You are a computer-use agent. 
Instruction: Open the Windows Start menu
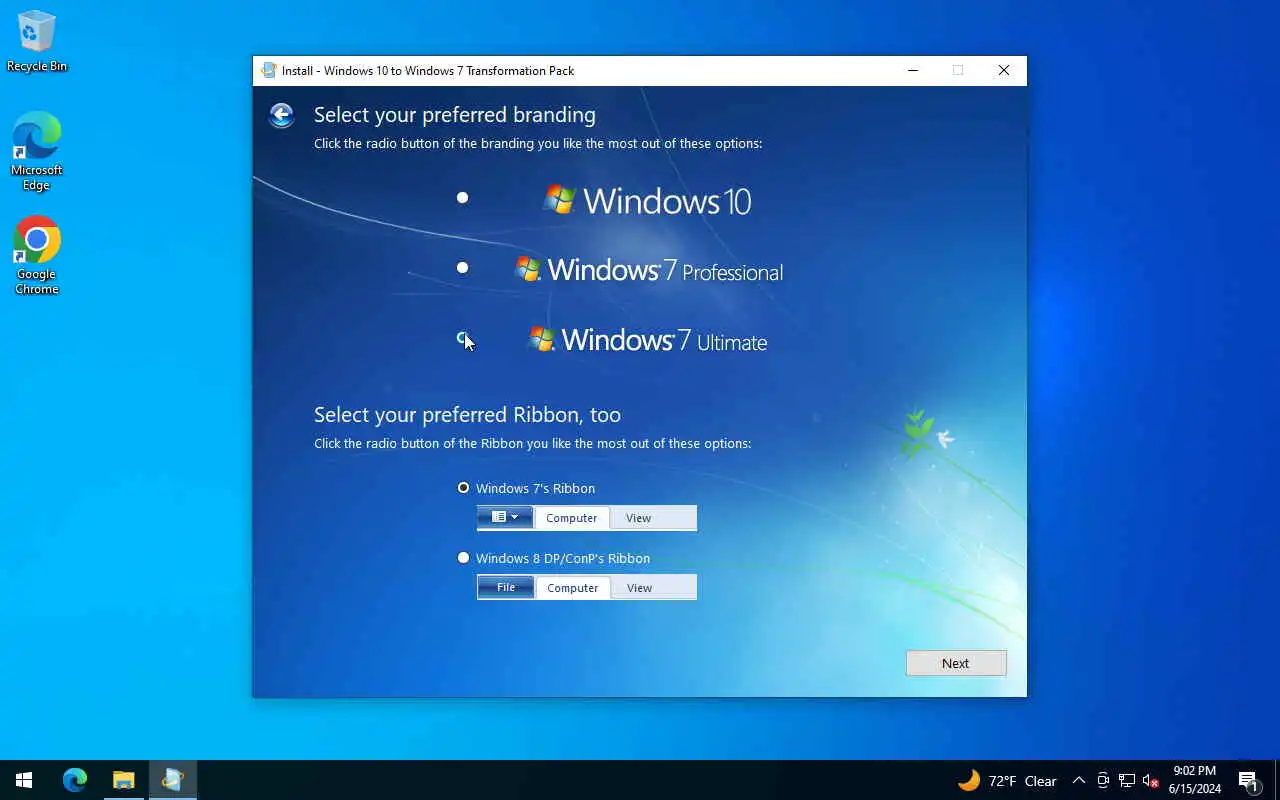click(x=24, y=780)
